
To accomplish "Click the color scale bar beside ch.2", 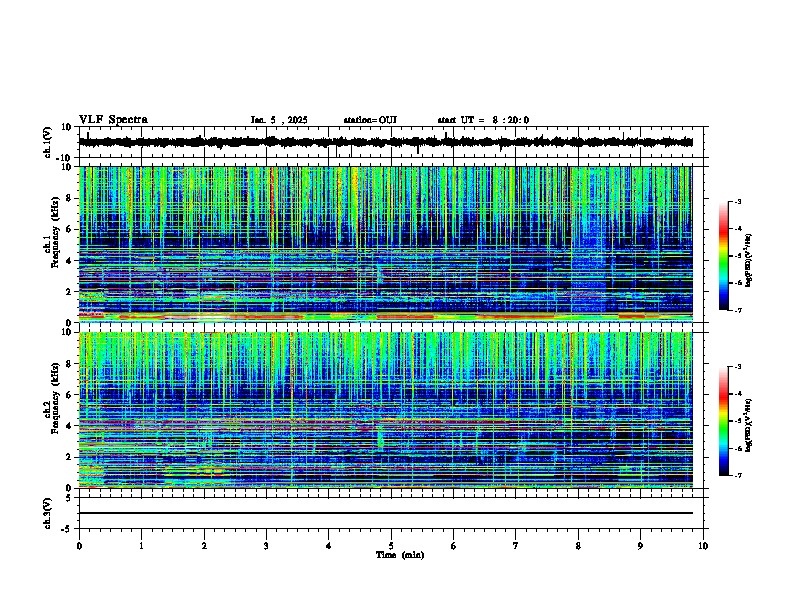I will coord(723,421).
